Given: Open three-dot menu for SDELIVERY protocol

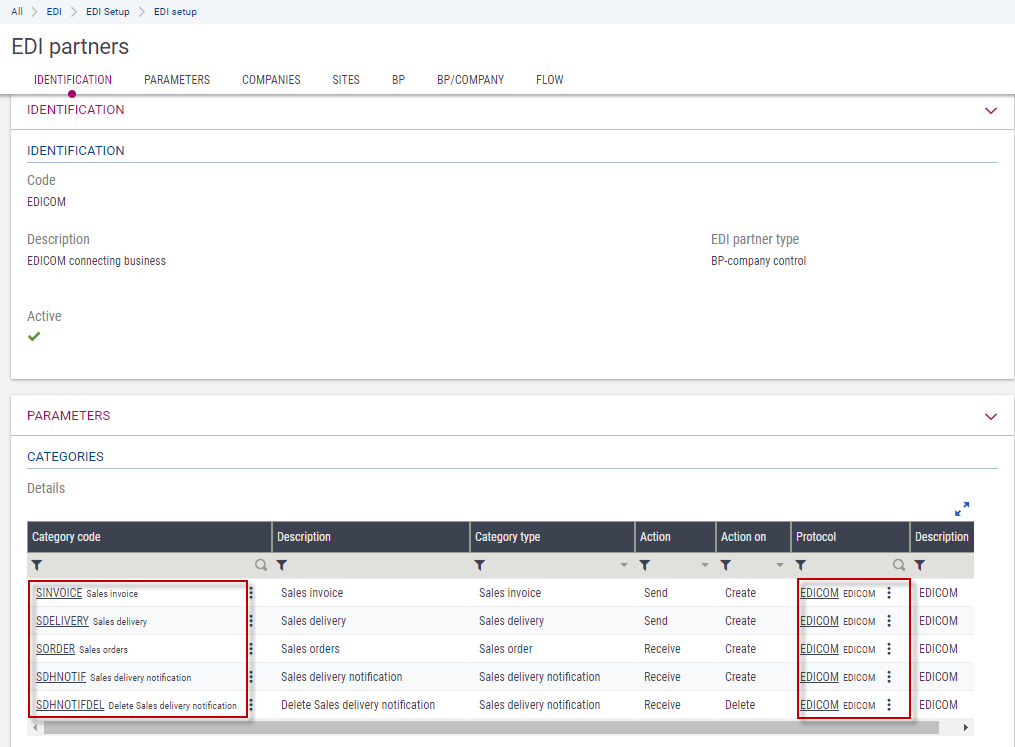Looking at the screenshot, I should (x=889, y=621).
